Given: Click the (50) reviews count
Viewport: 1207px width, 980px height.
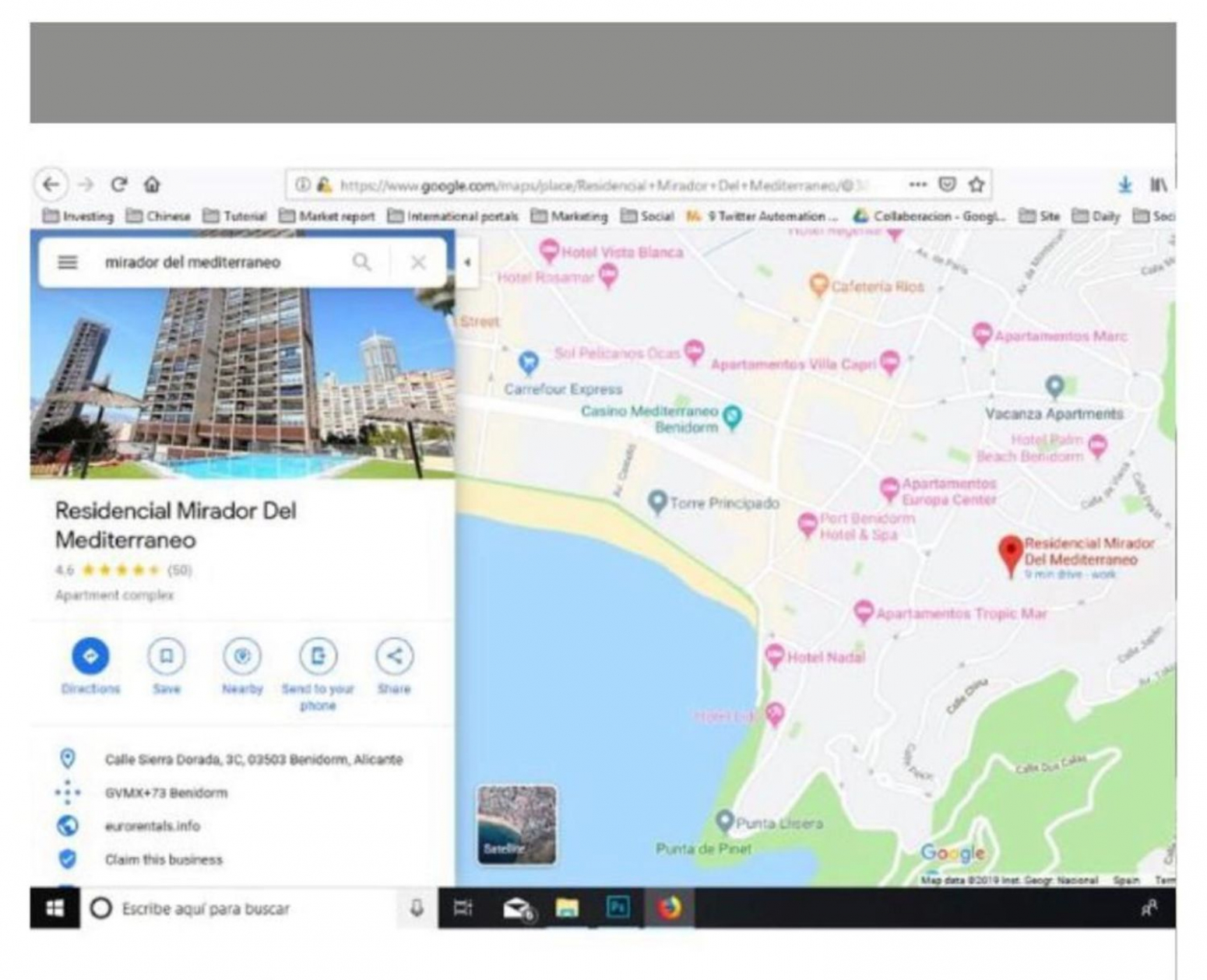Looking at the screenshot, I should (180, 570).
